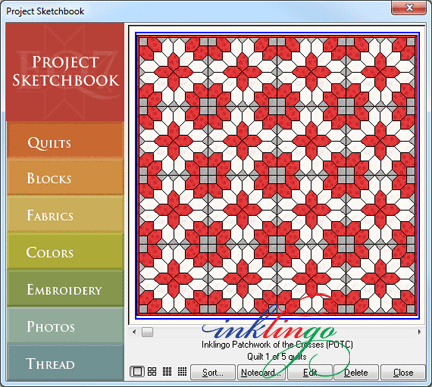The width and height of the screenshot is (432, 387).
Task: Open the Fabrics section
Action: (65, 214)
